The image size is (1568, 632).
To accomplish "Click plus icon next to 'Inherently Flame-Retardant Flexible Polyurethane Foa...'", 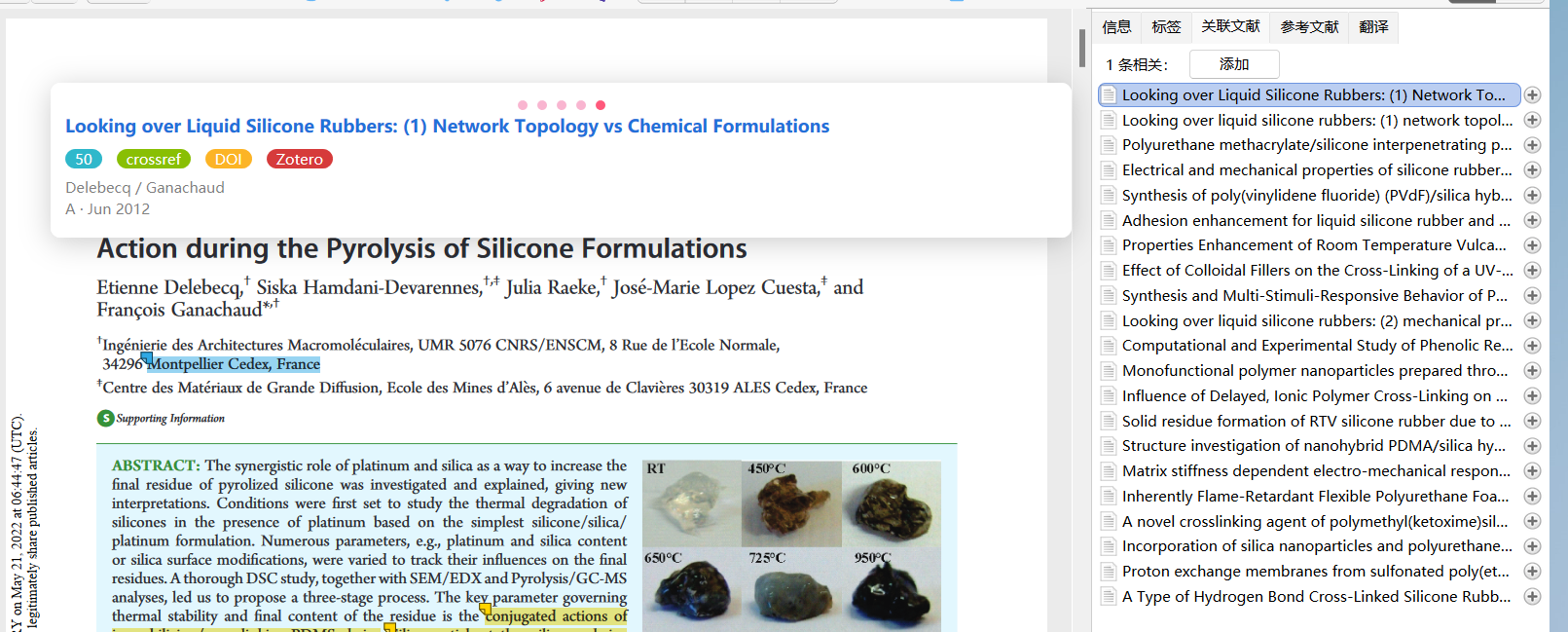I will coord(1532,497).
